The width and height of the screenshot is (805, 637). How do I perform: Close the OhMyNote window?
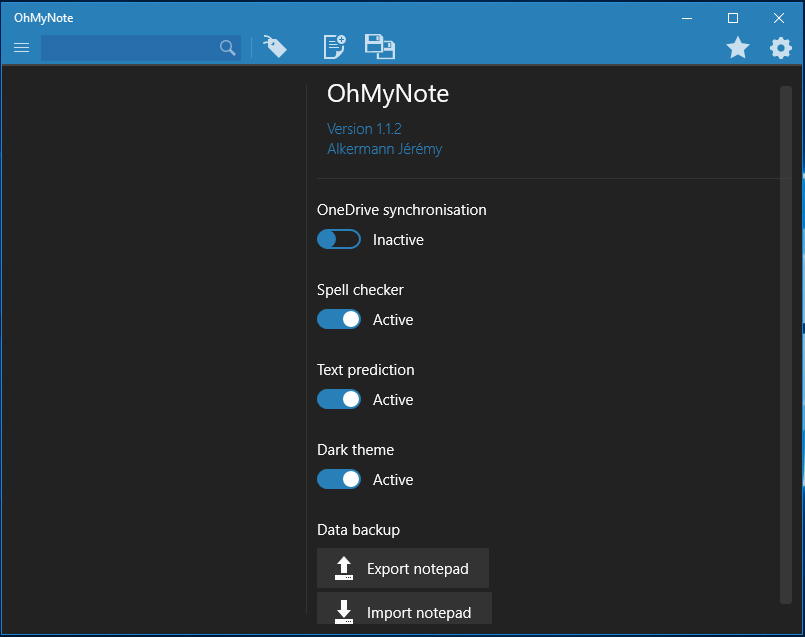pos(779,18)
